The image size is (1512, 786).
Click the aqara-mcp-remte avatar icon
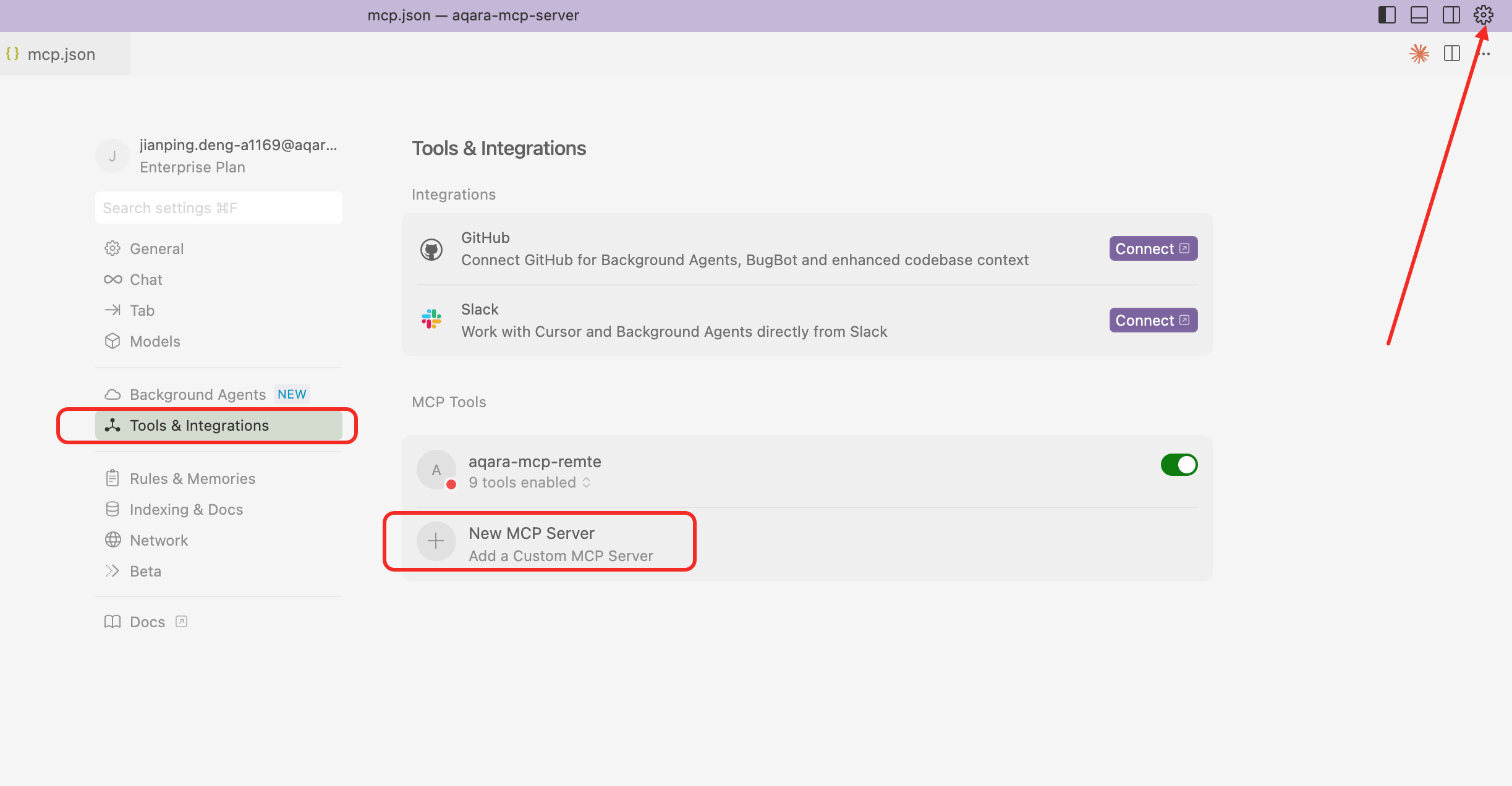436,470
